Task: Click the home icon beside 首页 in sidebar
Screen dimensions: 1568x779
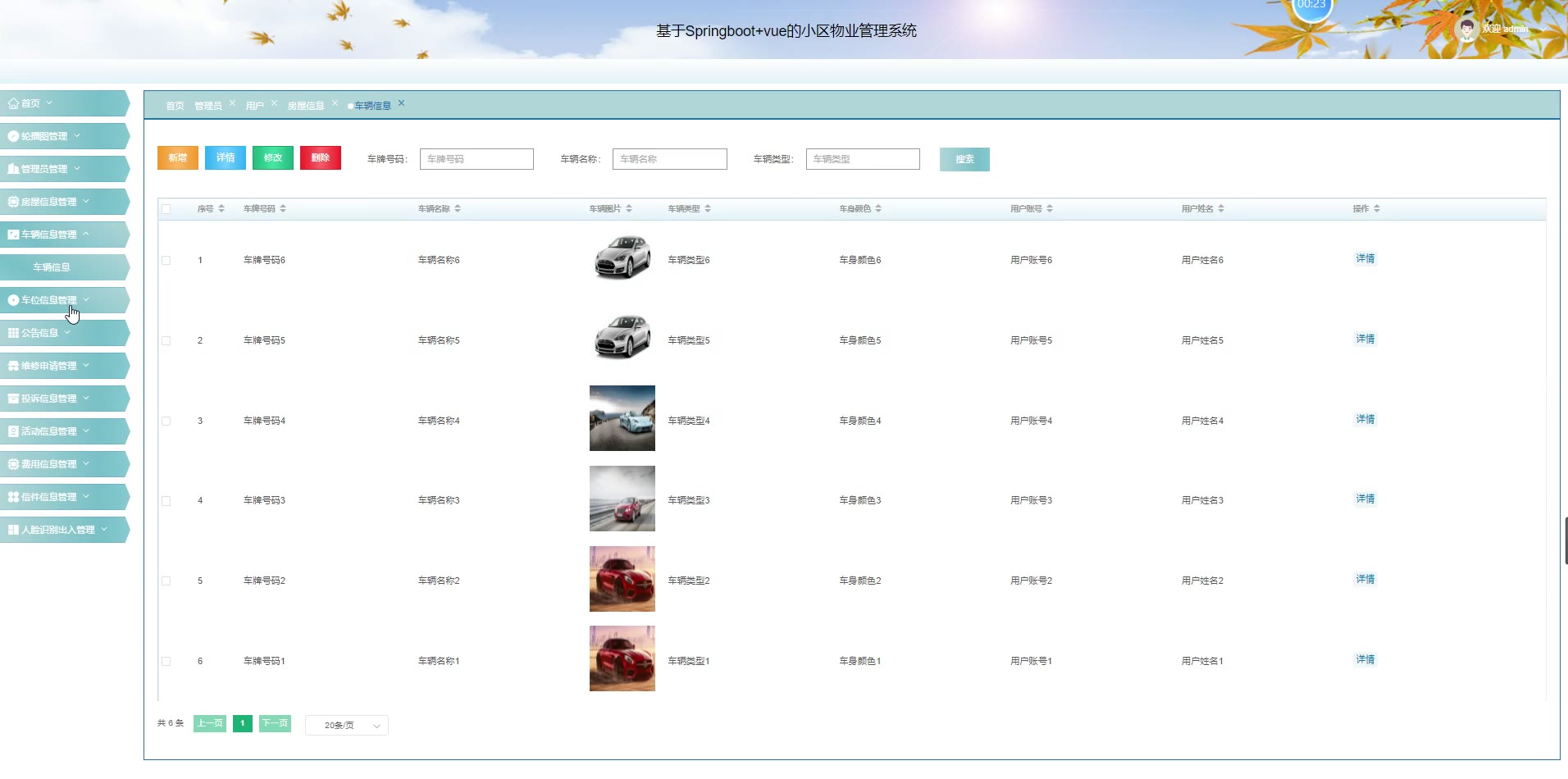Action: (13, 103)
